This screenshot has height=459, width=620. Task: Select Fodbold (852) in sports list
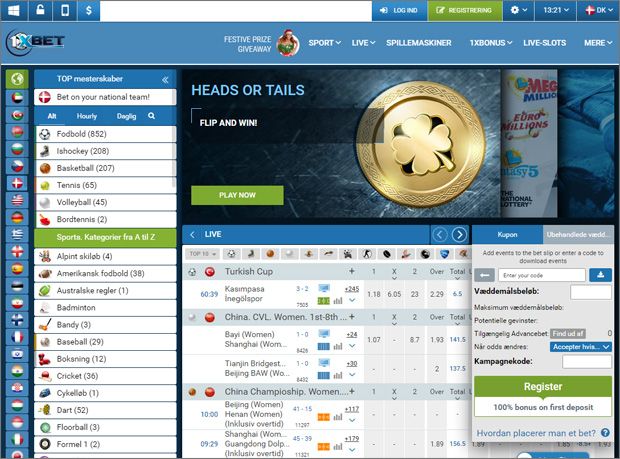[83, 133]
